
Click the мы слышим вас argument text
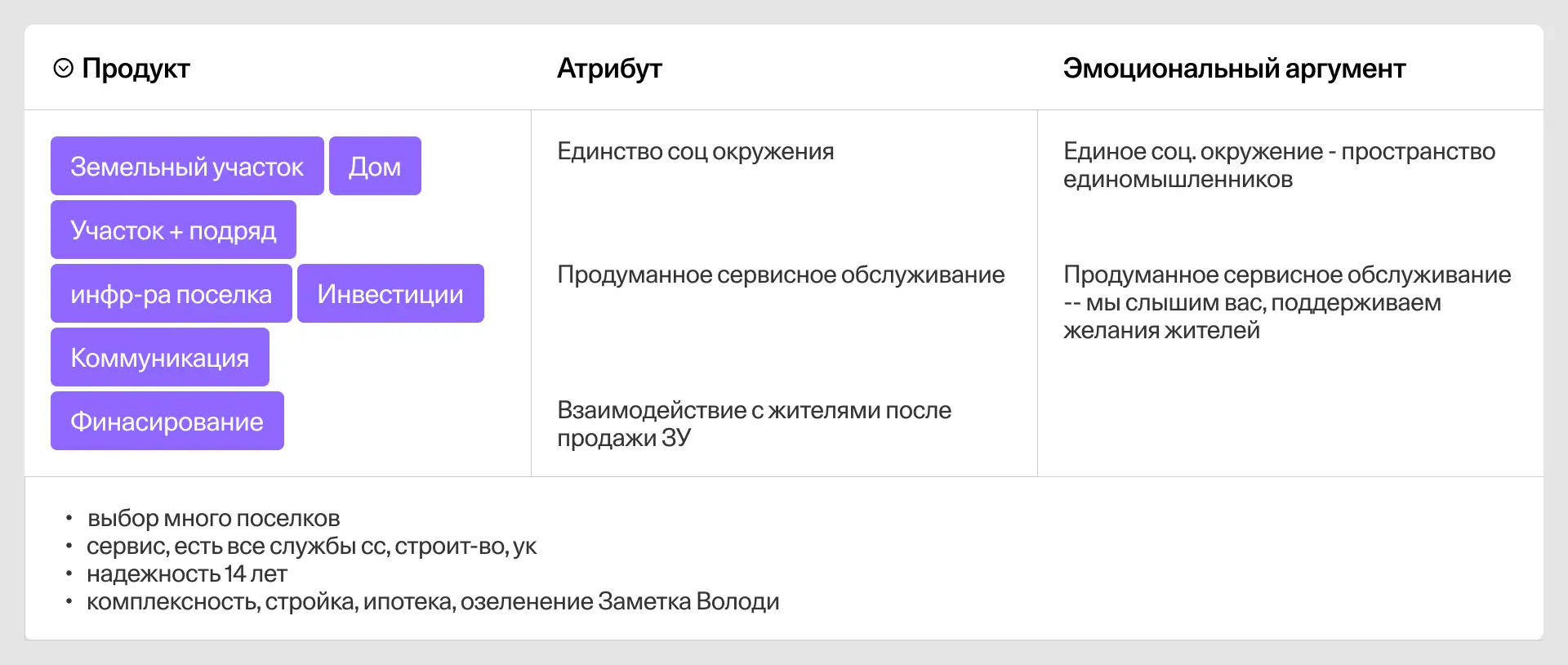(1286, 303)
